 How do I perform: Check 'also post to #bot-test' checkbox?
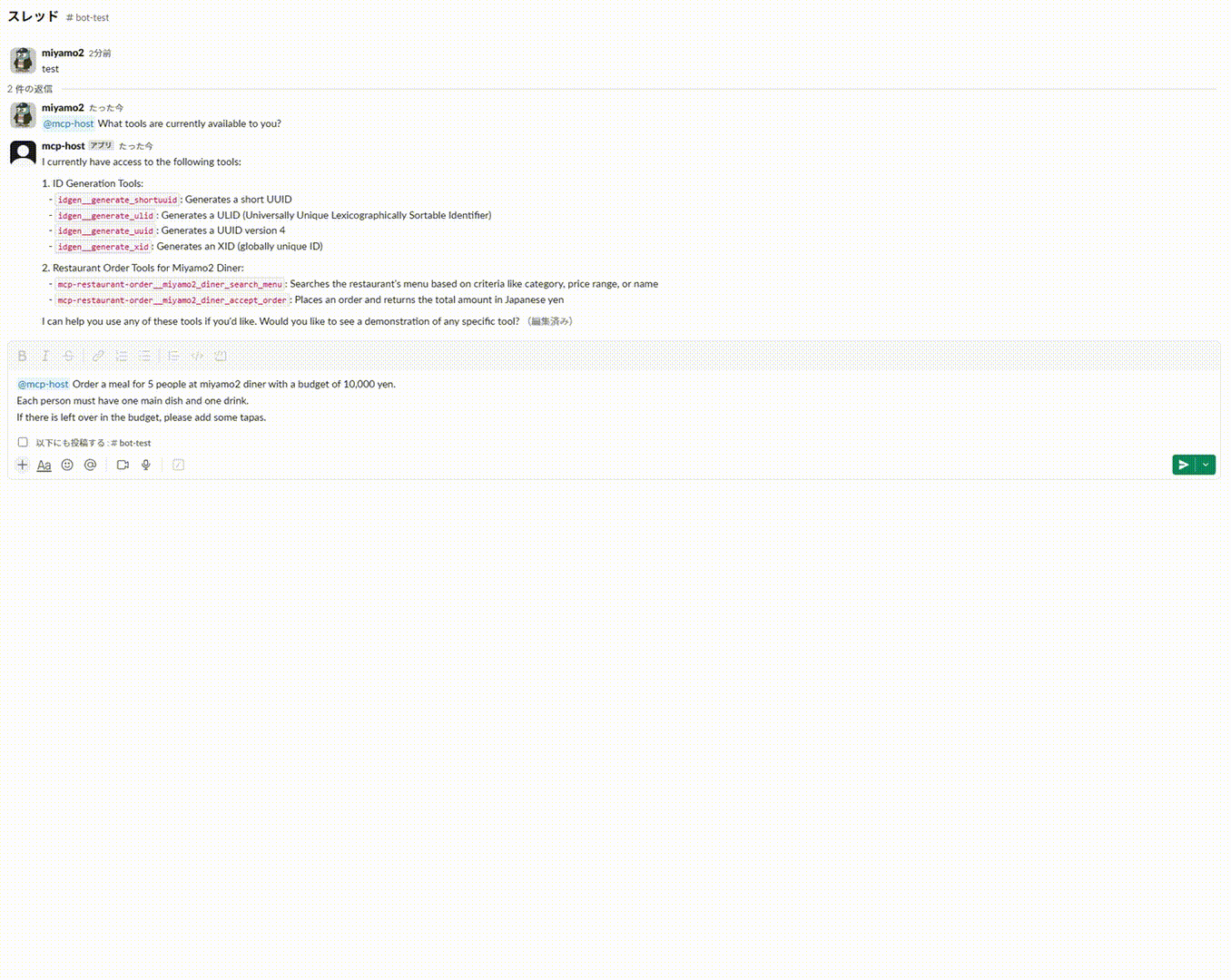pos(23,443)
